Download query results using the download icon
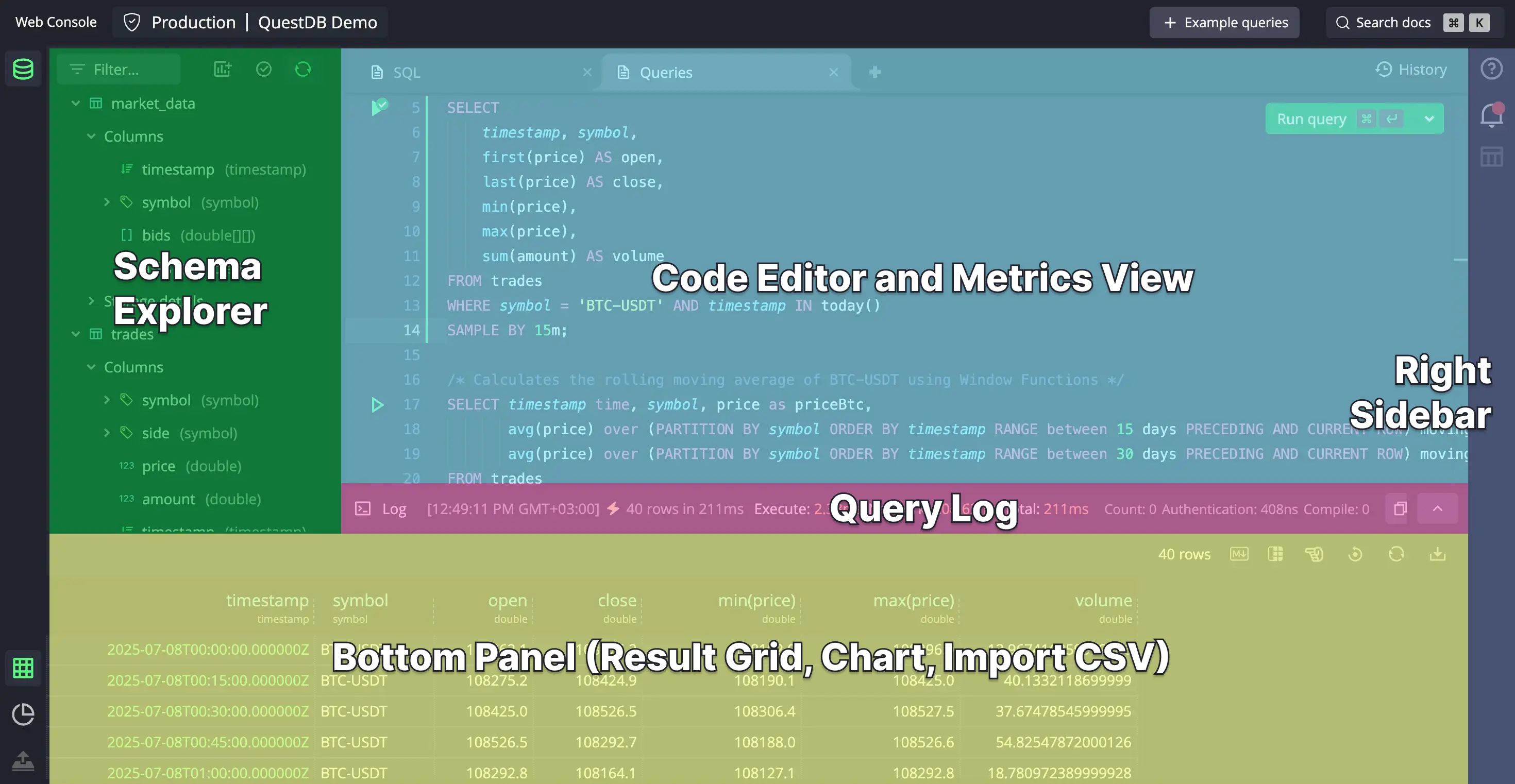This screenshot has width=1515, height=784. click(1437, 554)
